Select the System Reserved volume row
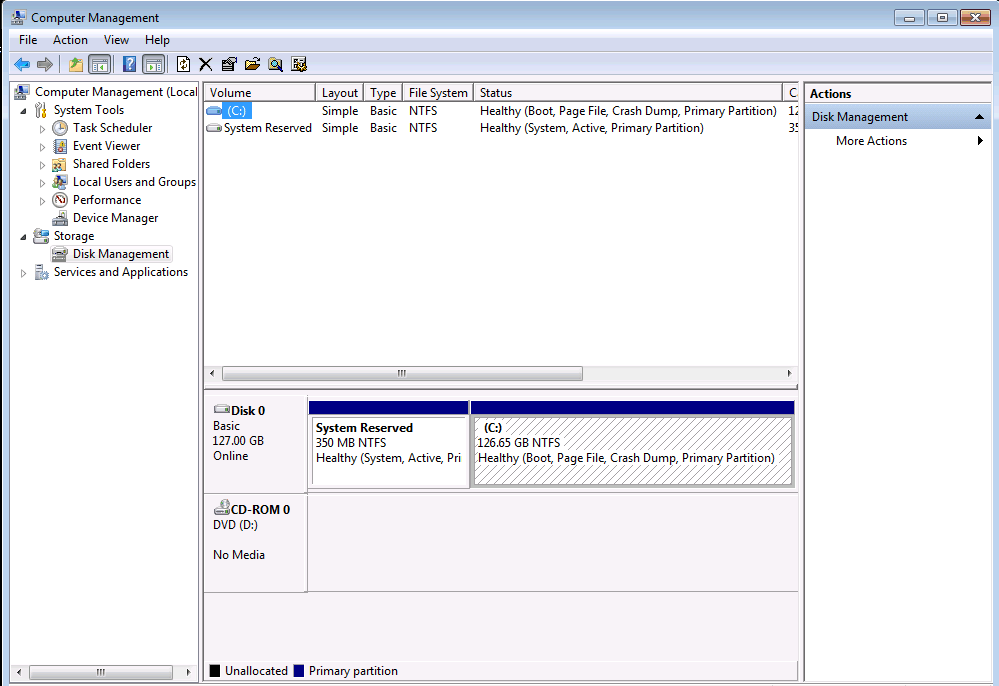The width and height of the screenshot is (999, 686). tap(501, 128)
